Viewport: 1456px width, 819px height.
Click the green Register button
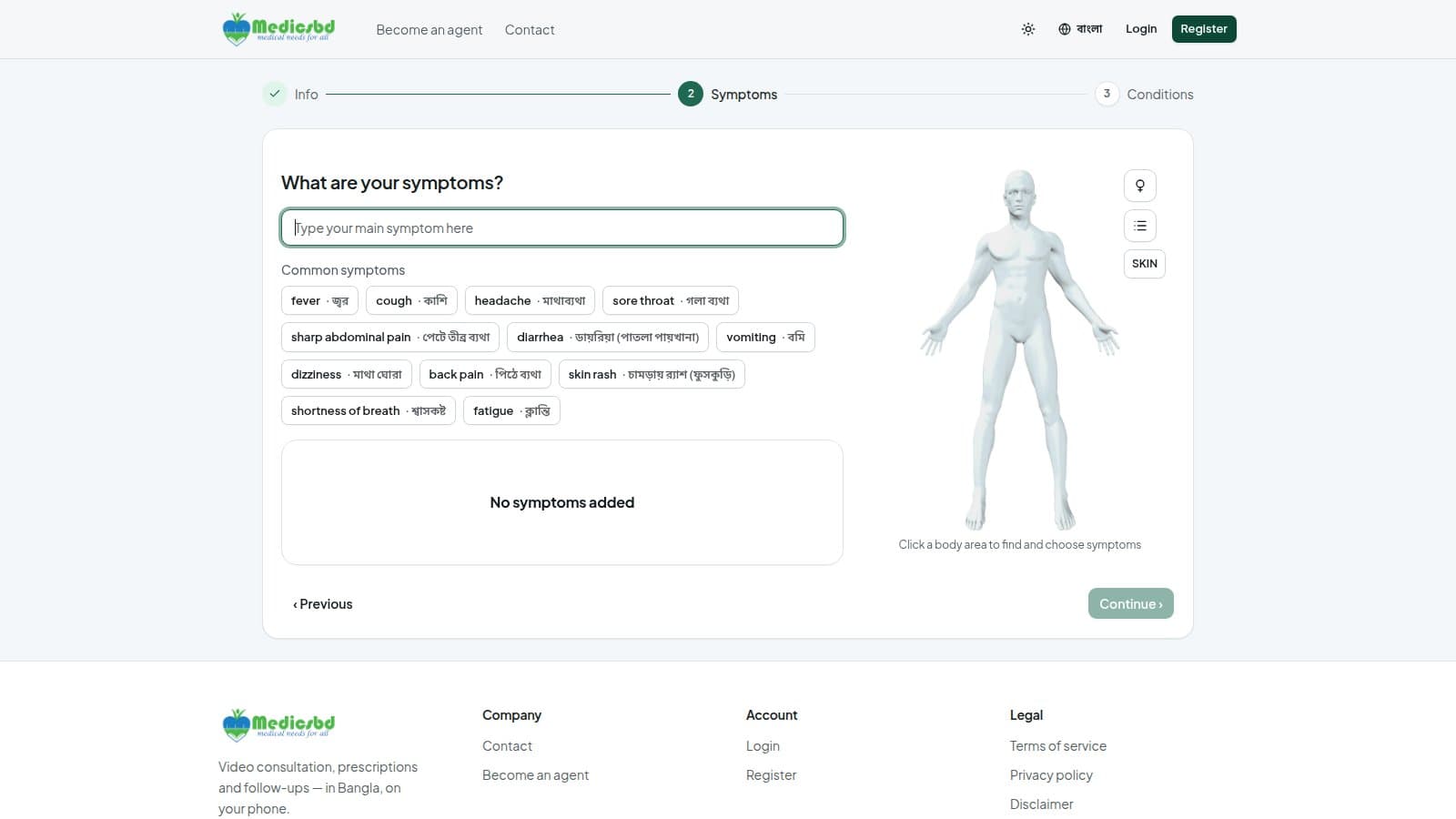pyautogui.click(x=1204, y=29)
